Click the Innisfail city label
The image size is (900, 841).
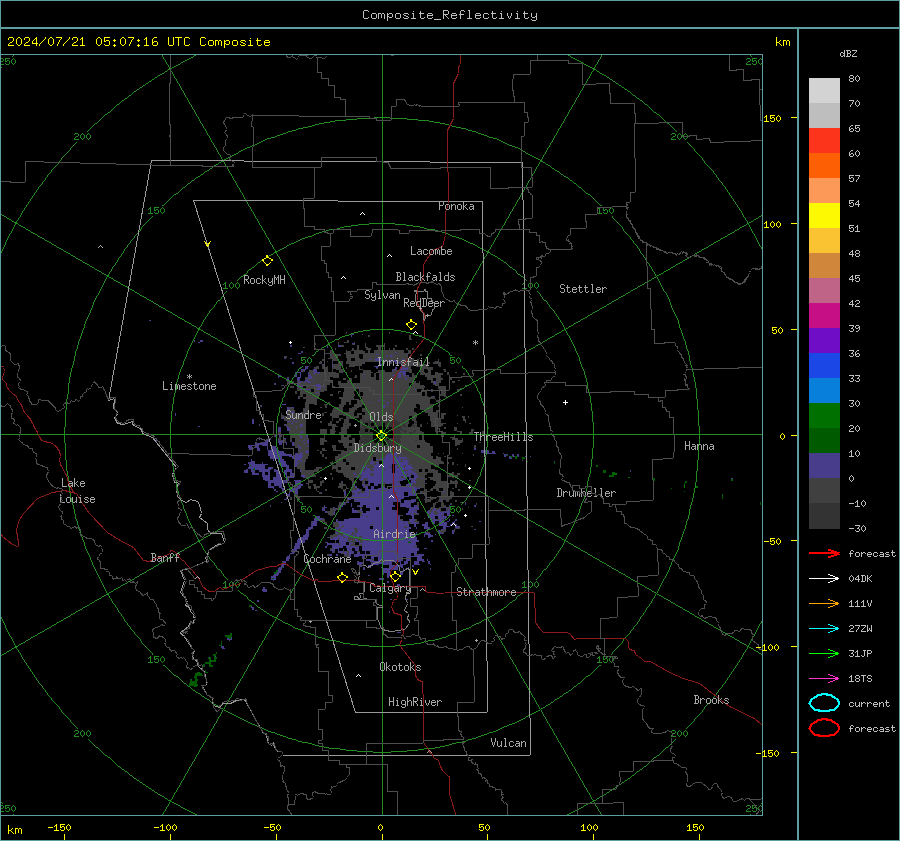tap(403, 362)
